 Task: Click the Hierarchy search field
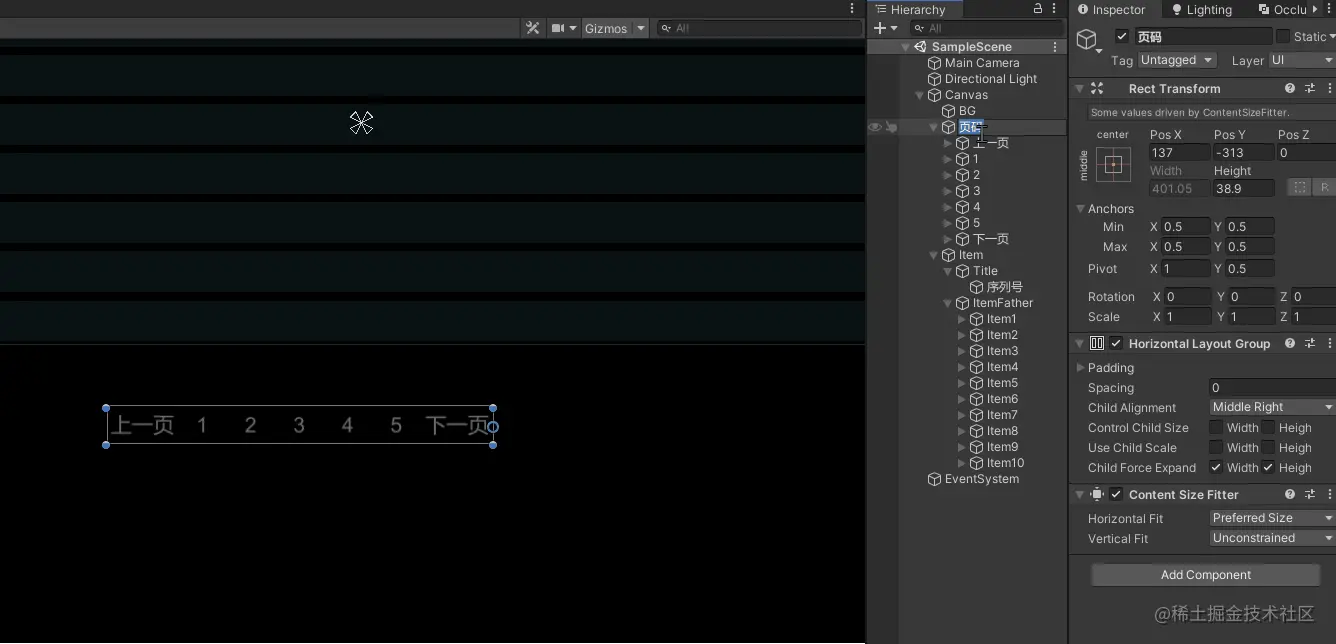[987, 28]
